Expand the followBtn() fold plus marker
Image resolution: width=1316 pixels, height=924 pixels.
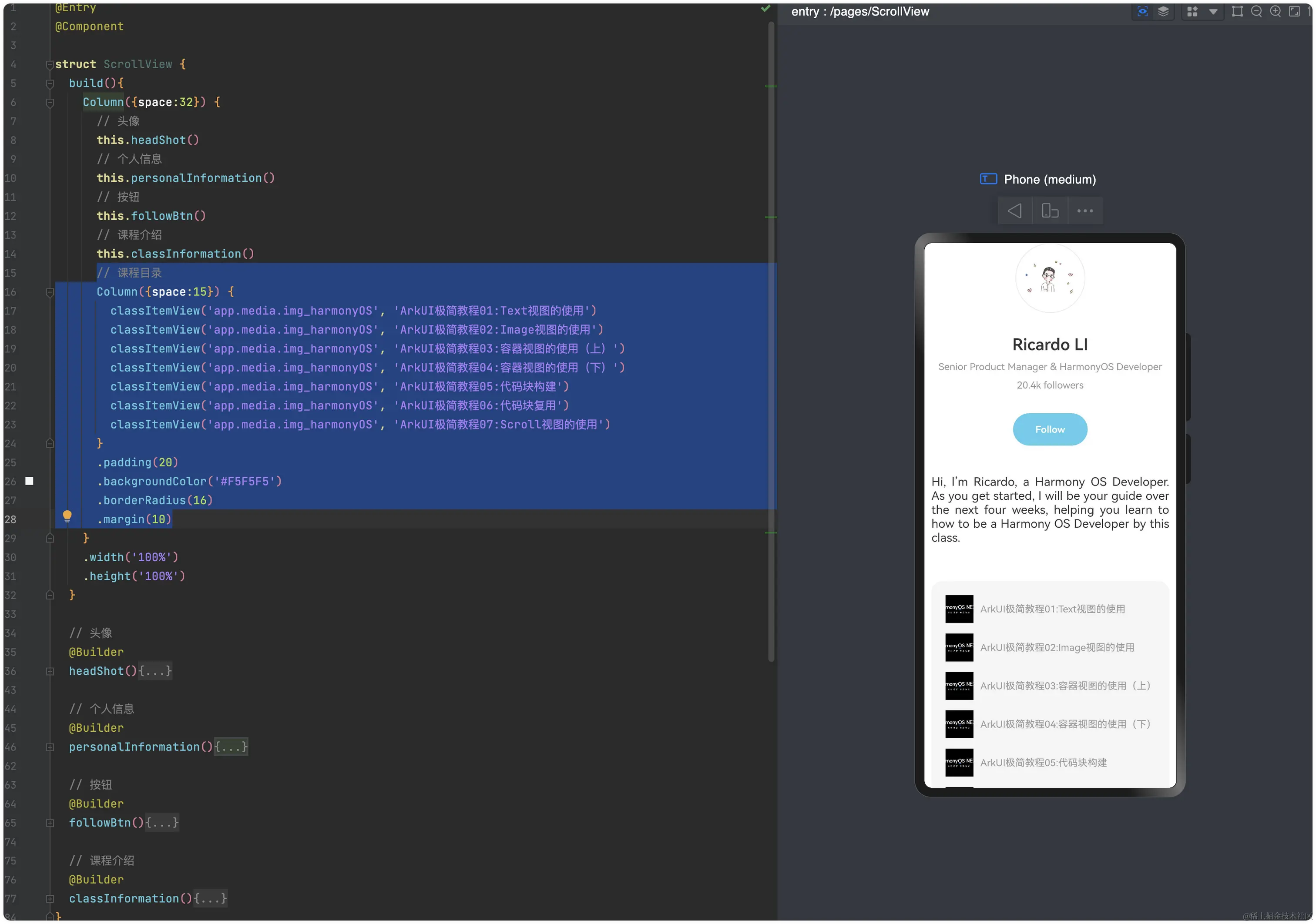[x=50, y=823]
